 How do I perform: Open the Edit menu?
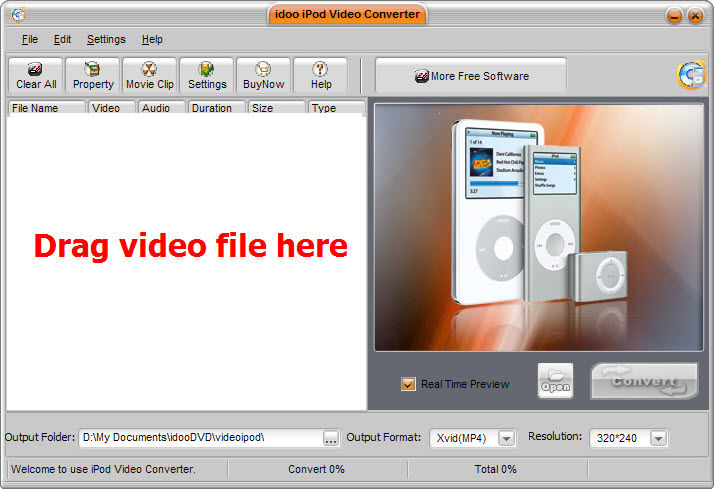pyautogui.click(x=62, y=40)
